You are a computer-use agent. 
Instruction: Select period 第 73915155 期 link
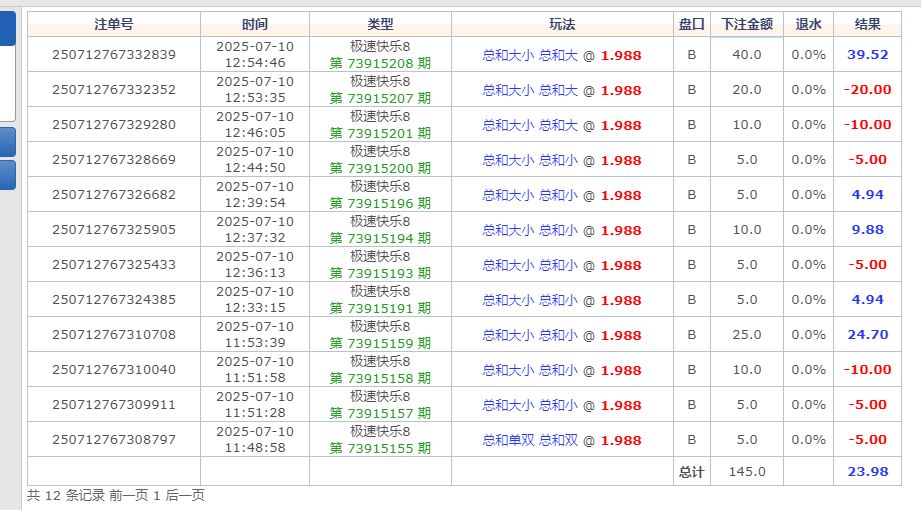[x=380, y=449]
